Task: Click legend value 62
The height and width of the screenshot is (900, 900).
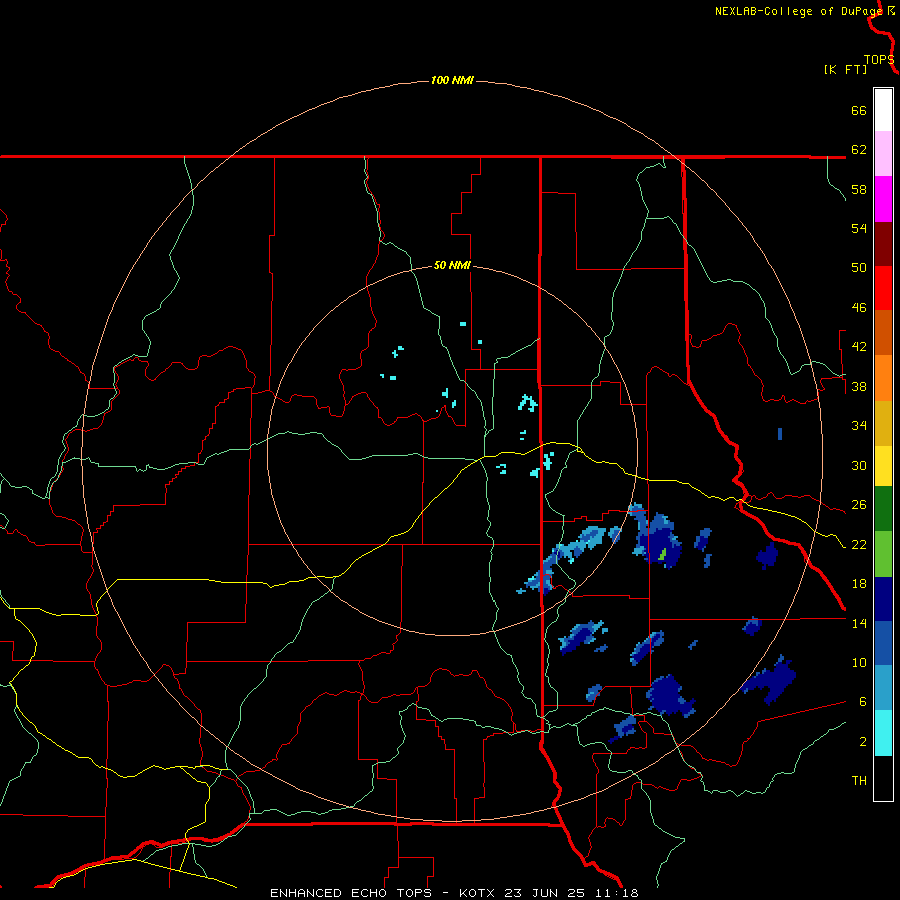Action: [859, 150]
